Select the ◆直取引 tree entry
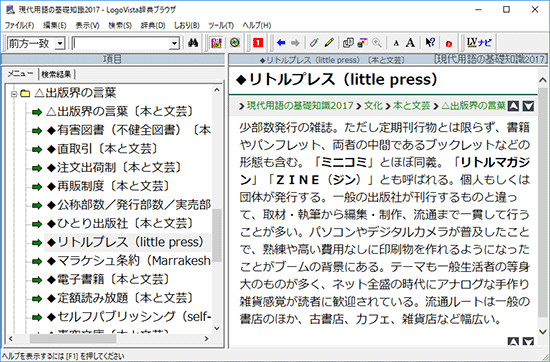The image size is (550, 362). 102,149
